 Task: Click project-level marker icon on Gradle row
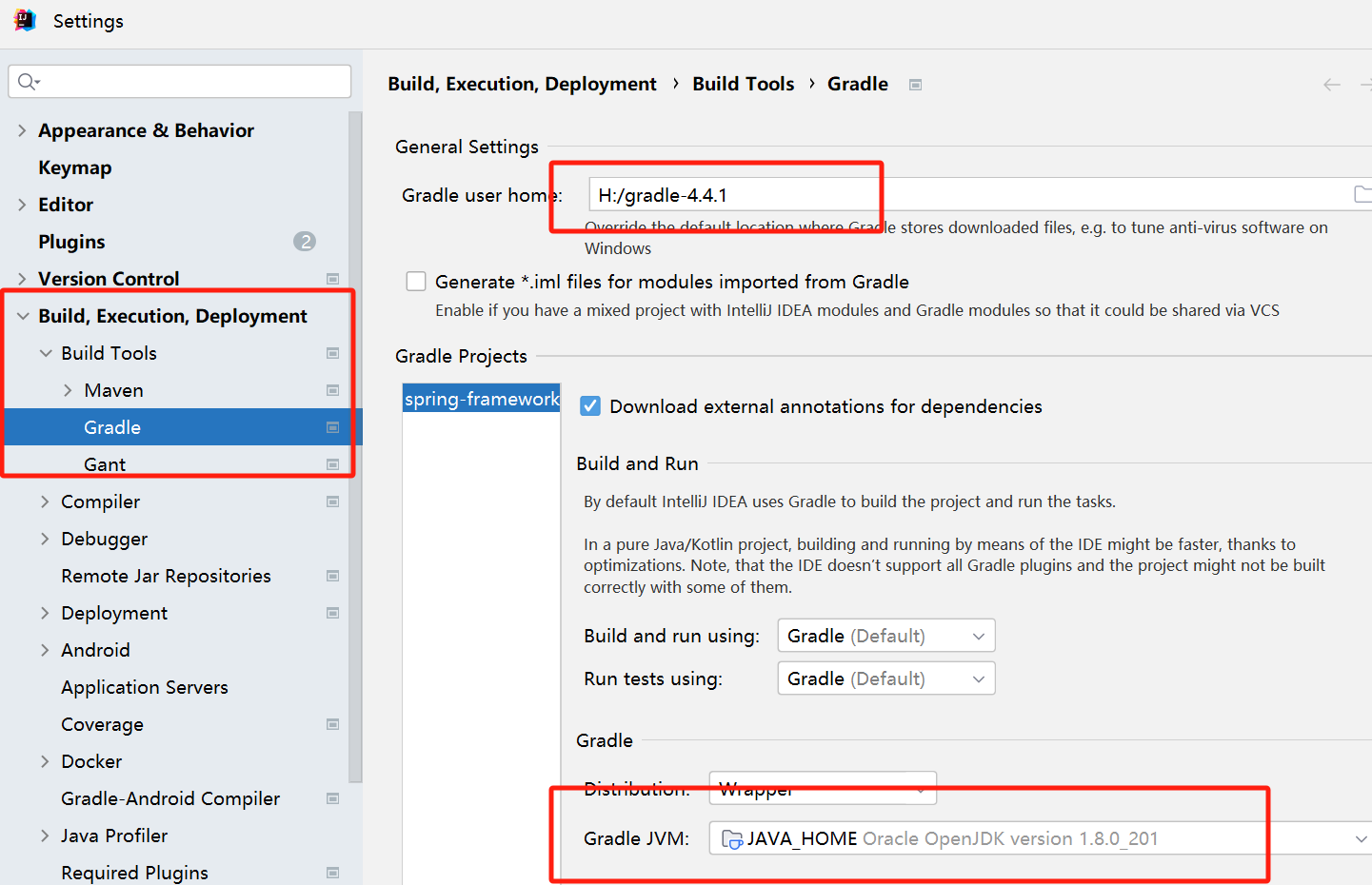tap(333, 427)
